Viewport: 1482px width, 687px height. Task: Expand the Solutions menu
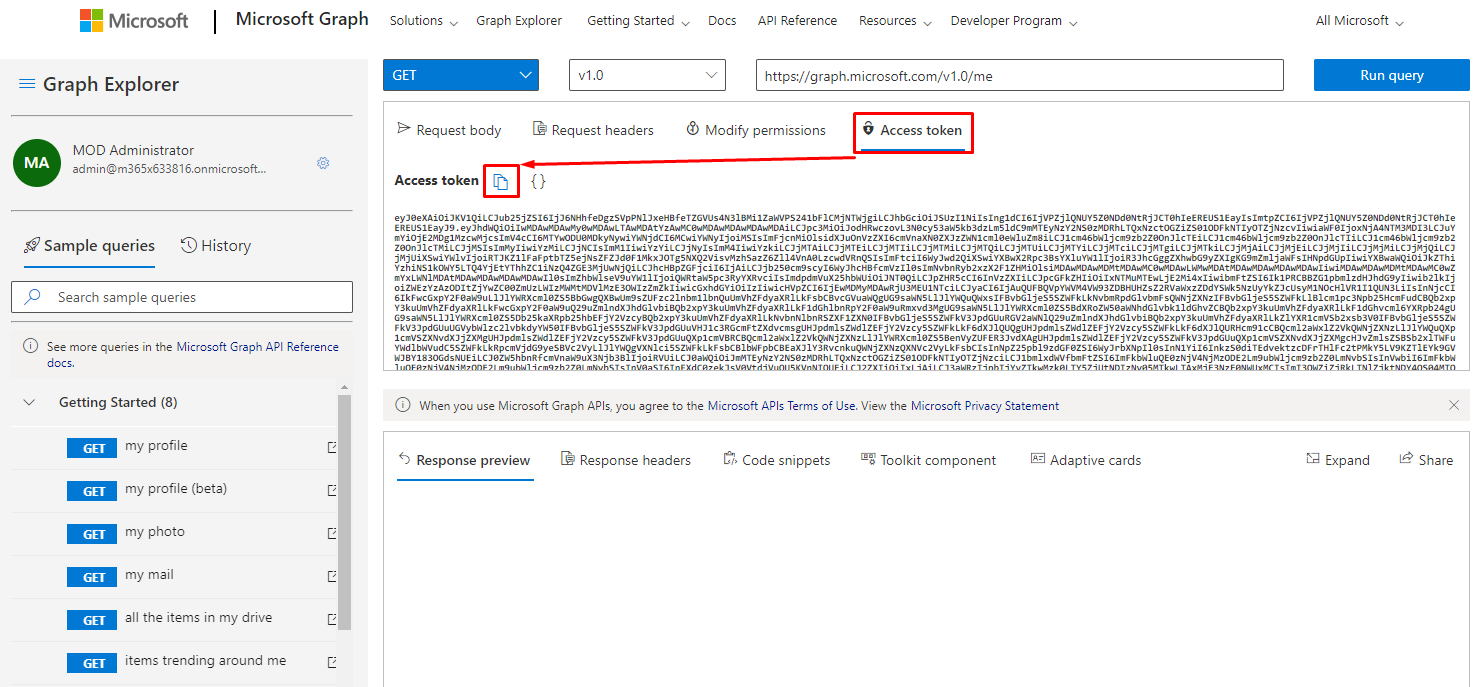pyautogui.click(x=423, y=21)
